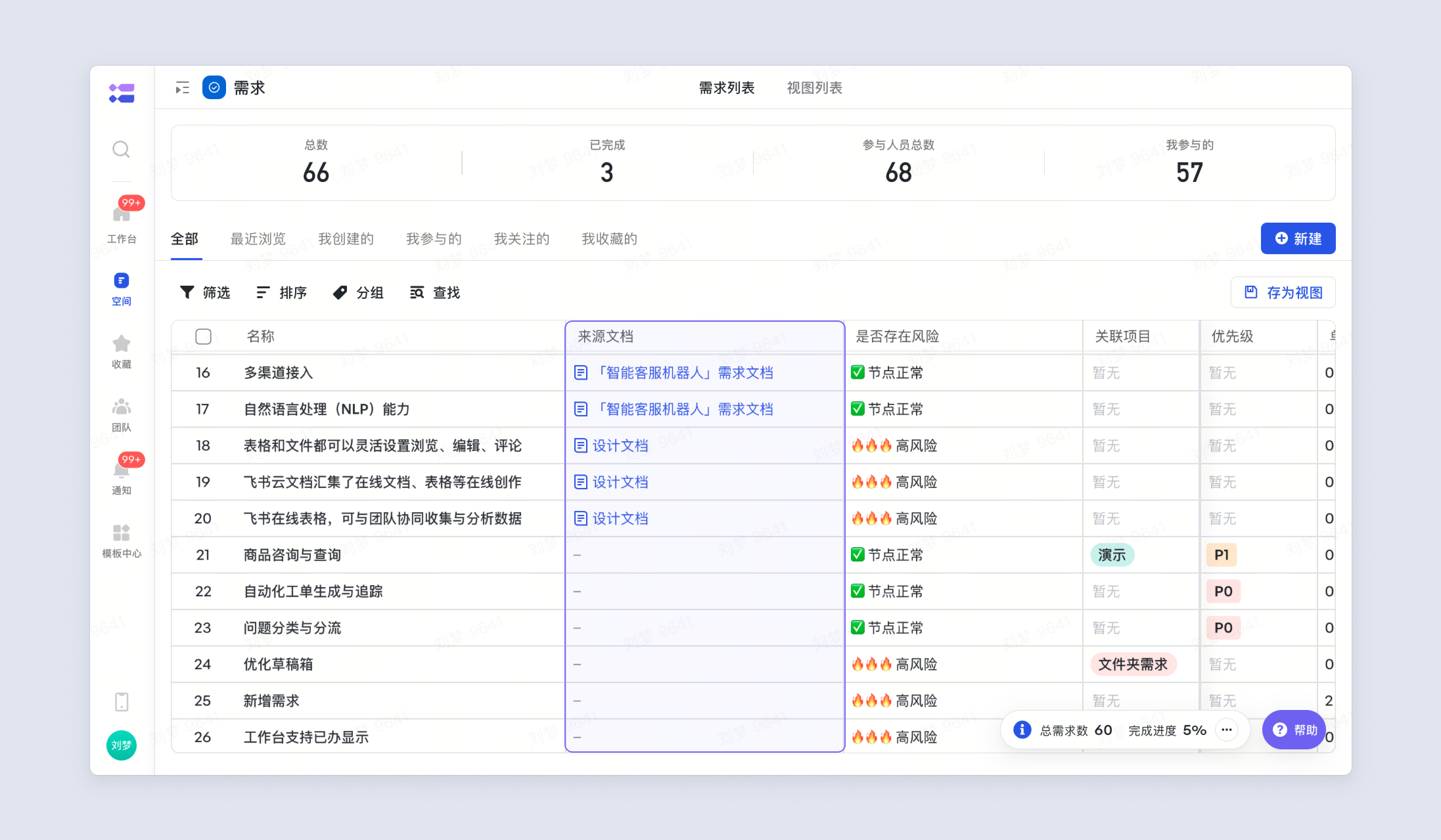Open requirement 商品咨询与查询

[x=292, y=555]
